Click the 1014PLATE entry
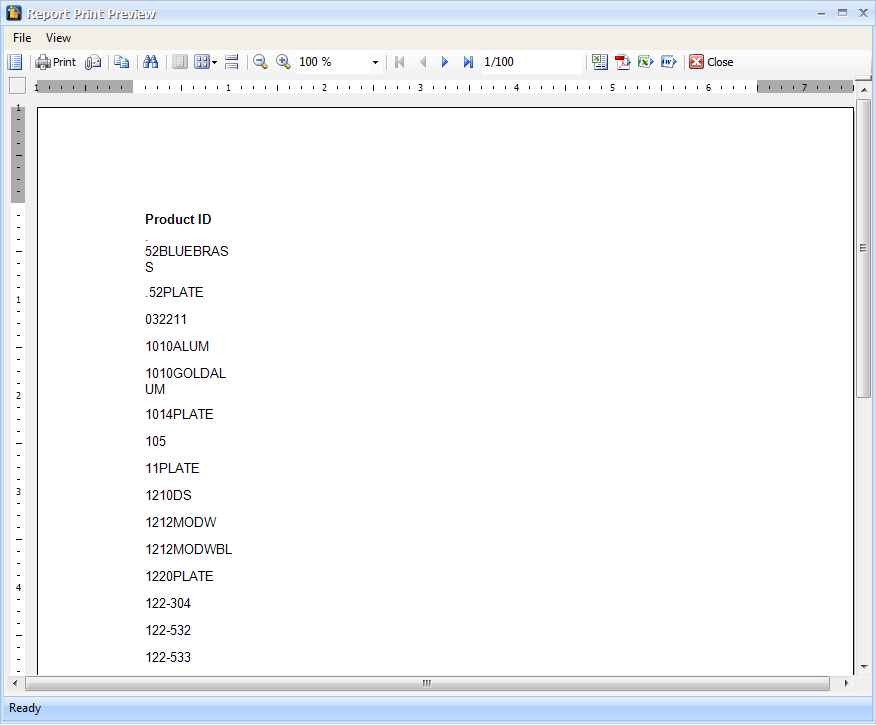The width and height of the screenshot is (876, 725). 179,414
